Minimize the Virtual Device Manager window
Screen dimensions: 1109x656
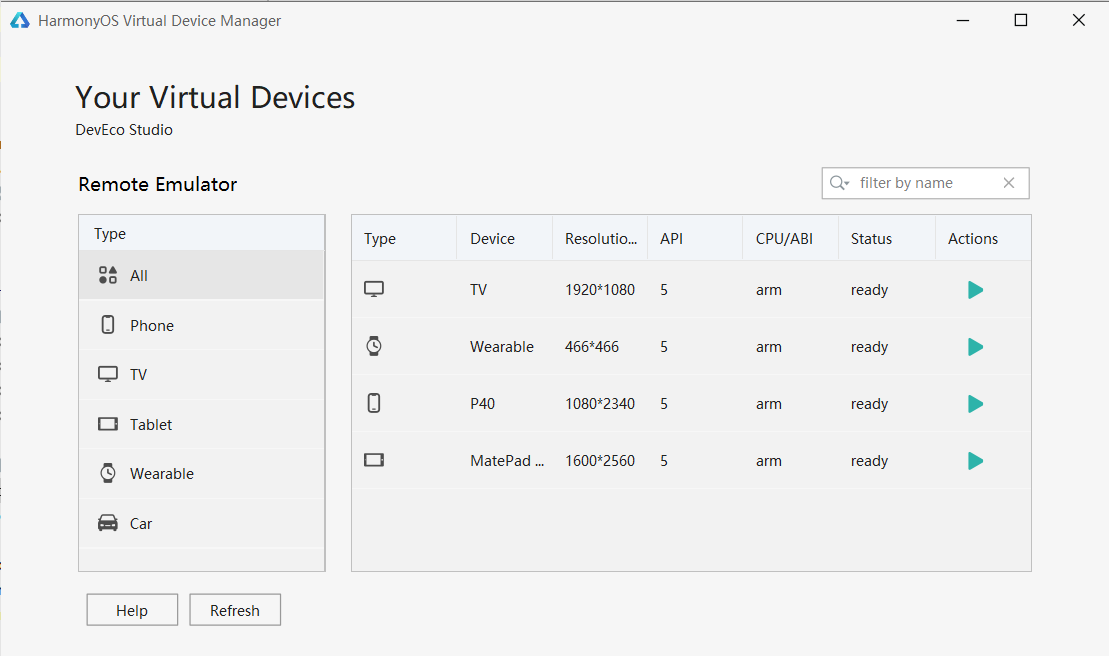click(963, 20)
